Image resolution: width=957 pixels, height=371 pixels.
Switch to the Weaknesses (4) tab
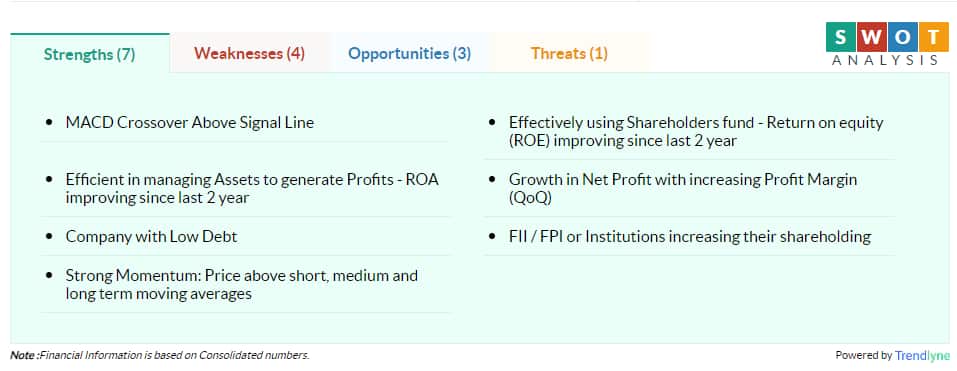[249, 53]
